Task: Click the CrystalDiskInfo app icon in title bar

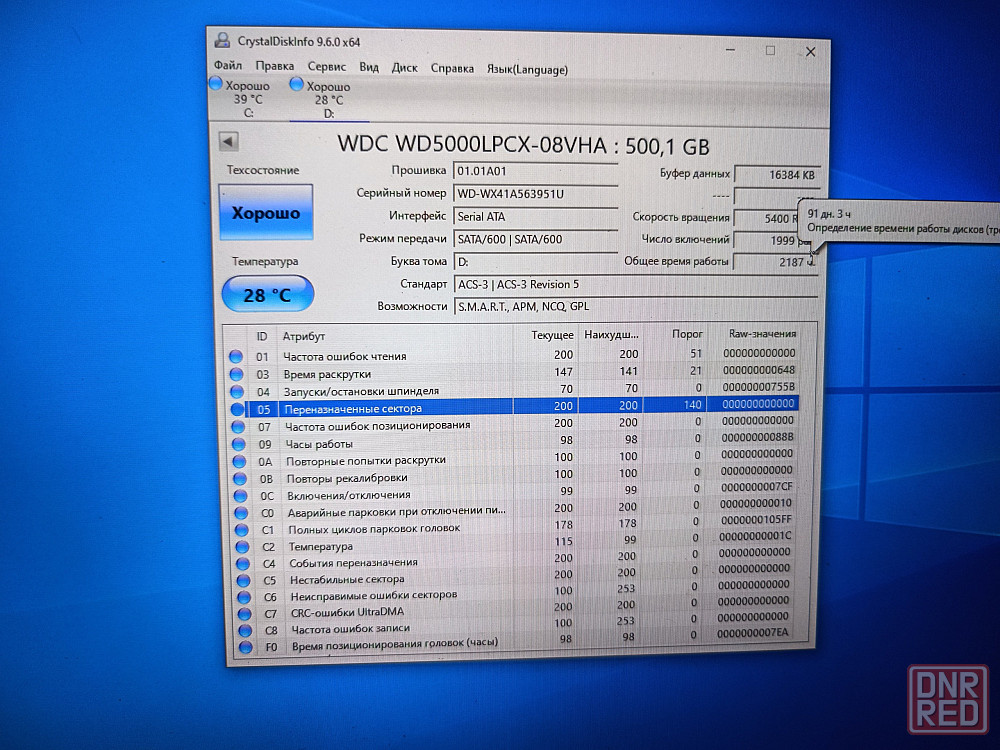Action: (222, 41)
